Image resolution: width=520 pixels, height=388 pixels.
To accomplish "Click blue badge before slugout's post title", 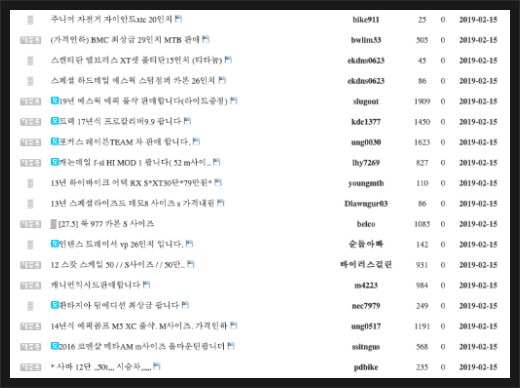I will point(55,100).
